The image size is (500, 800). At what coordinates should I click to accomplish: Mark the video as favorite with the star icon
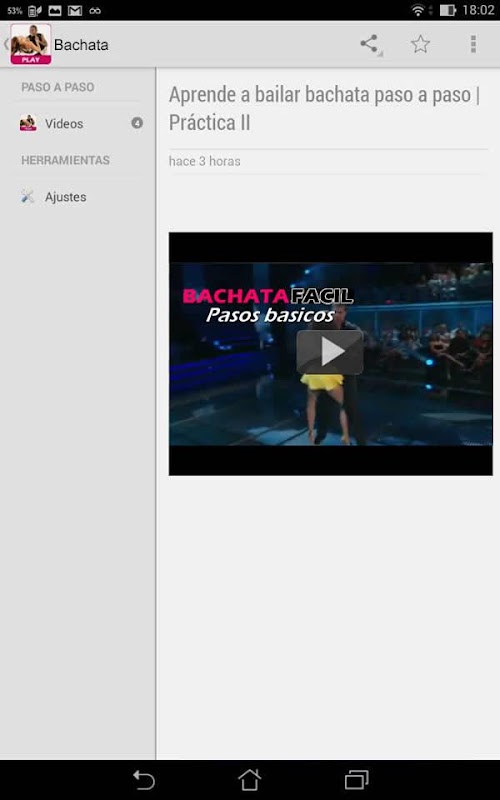point(420,44)
